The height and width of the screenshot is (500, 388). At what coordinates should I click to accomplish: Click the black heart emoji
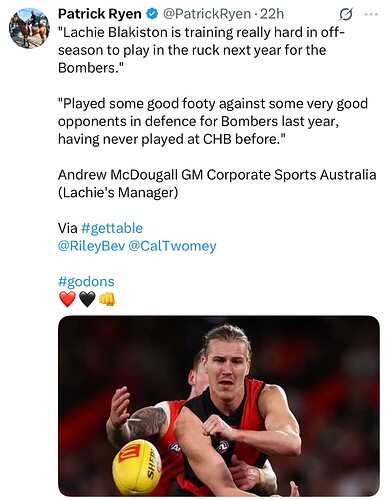[87, 299]
